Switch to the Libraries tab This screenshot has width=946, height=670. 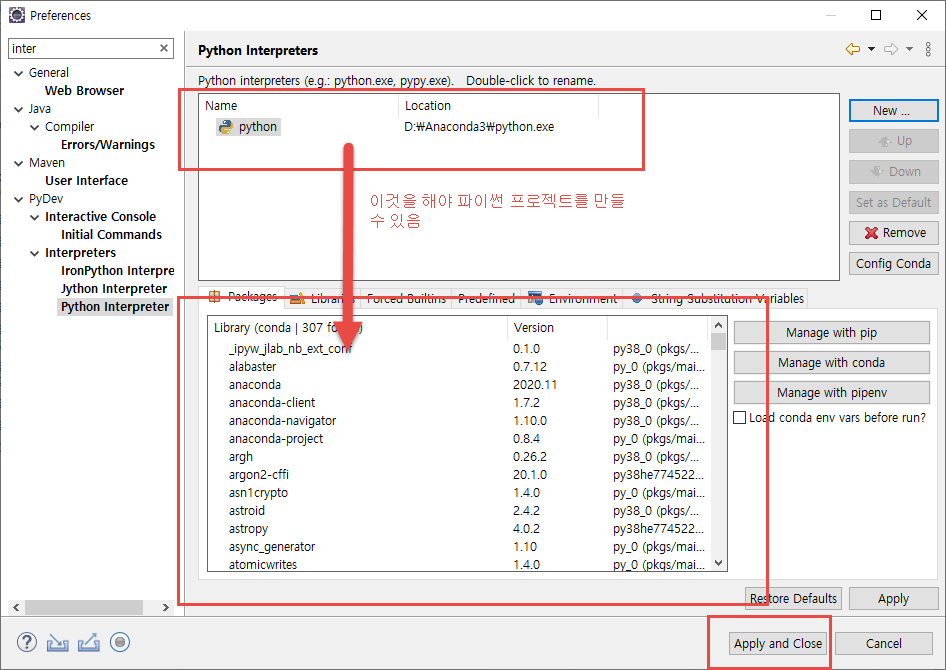click(x=322, y=299)
